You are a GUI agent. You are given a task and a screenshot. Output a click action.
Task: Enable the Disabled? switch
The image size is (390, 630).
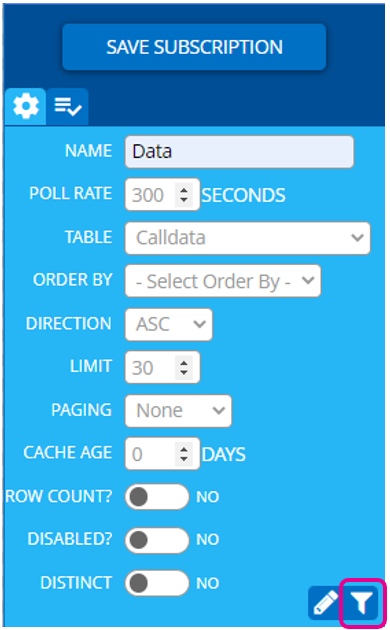pyautogui.click(x=157, y=540)
